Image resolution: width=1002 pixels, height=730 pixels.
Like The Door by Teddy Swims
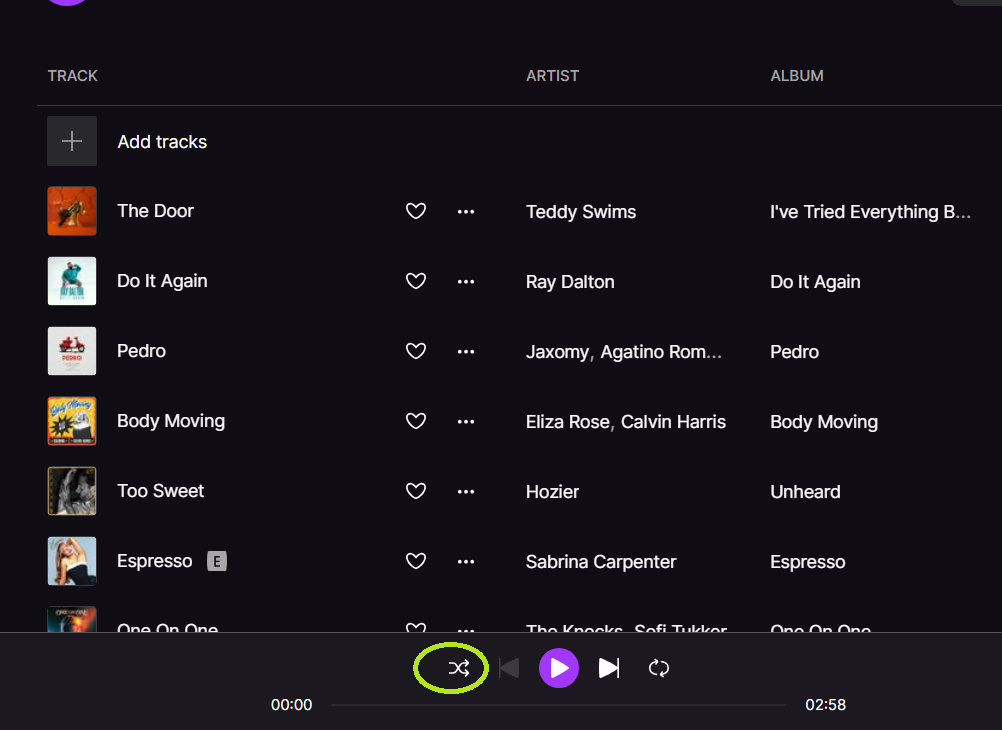[416, 211]
